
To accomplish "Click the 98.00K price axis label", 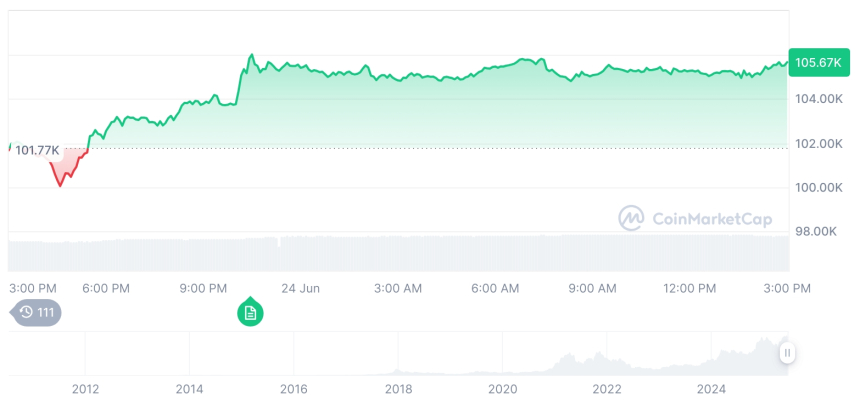I will point(817,232).
